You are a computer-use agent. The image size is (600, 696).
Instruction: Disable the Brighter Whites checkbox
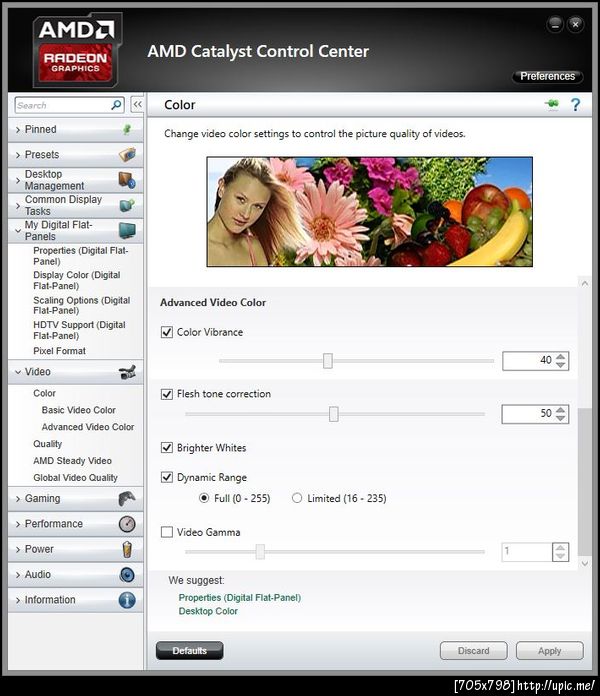click(167, 447)
